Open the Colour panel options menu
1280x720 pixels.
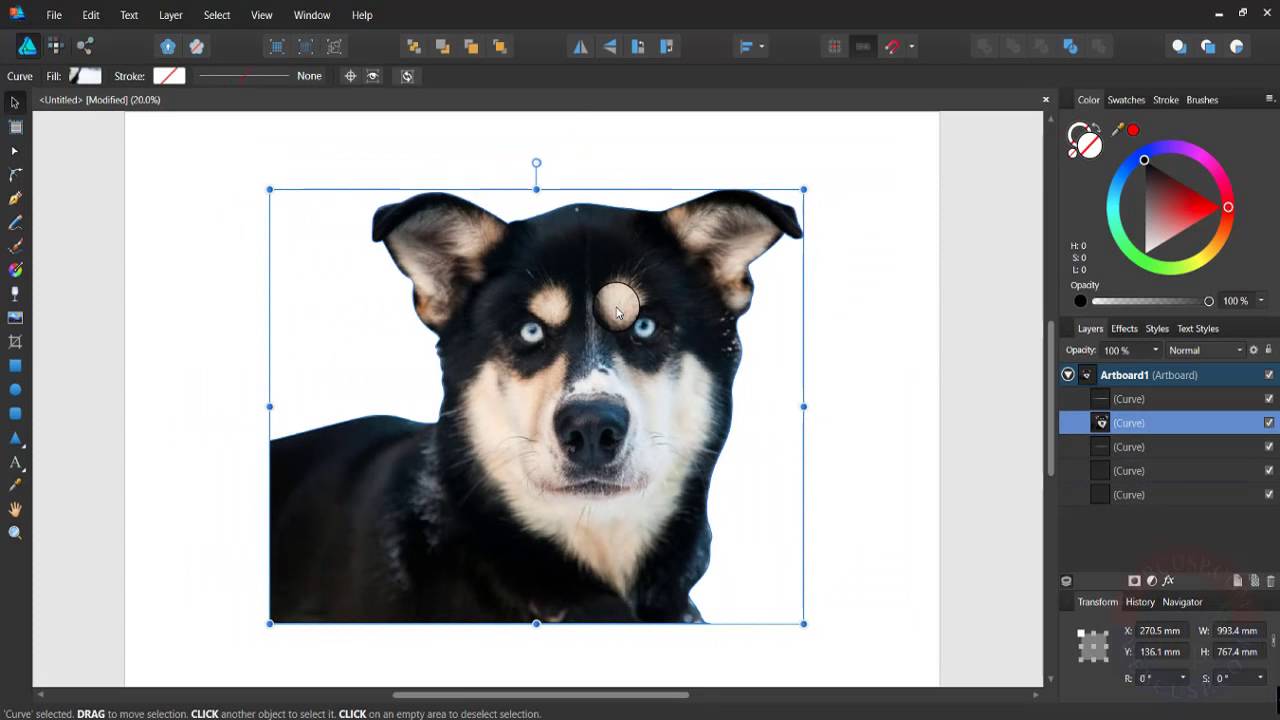(1270, 99)
